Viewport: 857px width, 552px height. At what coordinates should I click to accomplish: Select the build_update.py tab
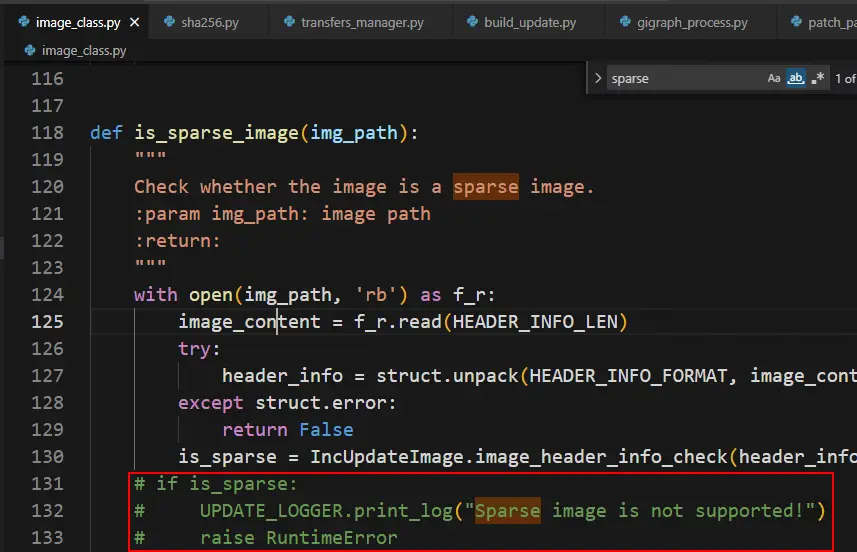(529, 22)
